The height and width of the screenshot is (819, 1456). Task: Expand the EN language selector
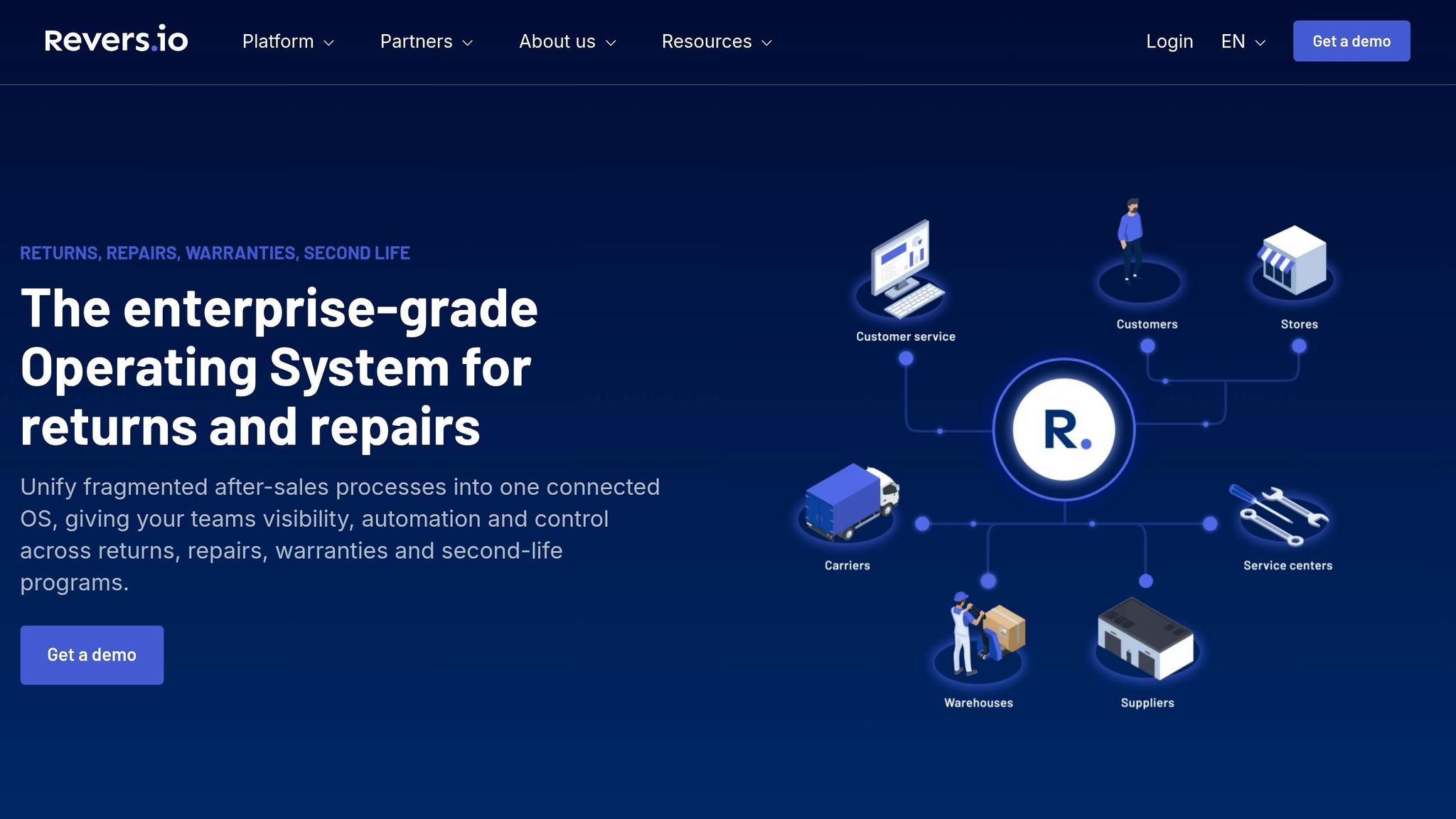(1241, 41)
